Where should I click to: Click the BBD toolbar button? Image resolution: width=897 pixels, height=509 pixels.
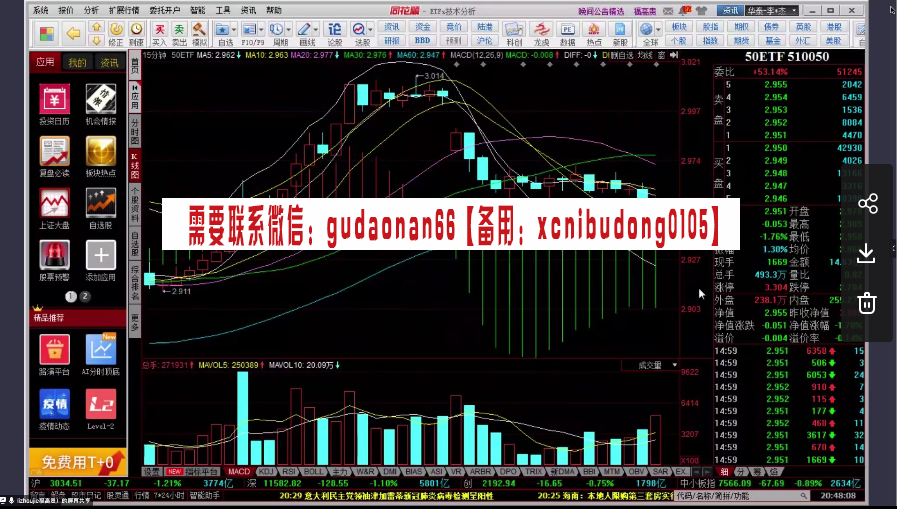(x=422, y=41)
